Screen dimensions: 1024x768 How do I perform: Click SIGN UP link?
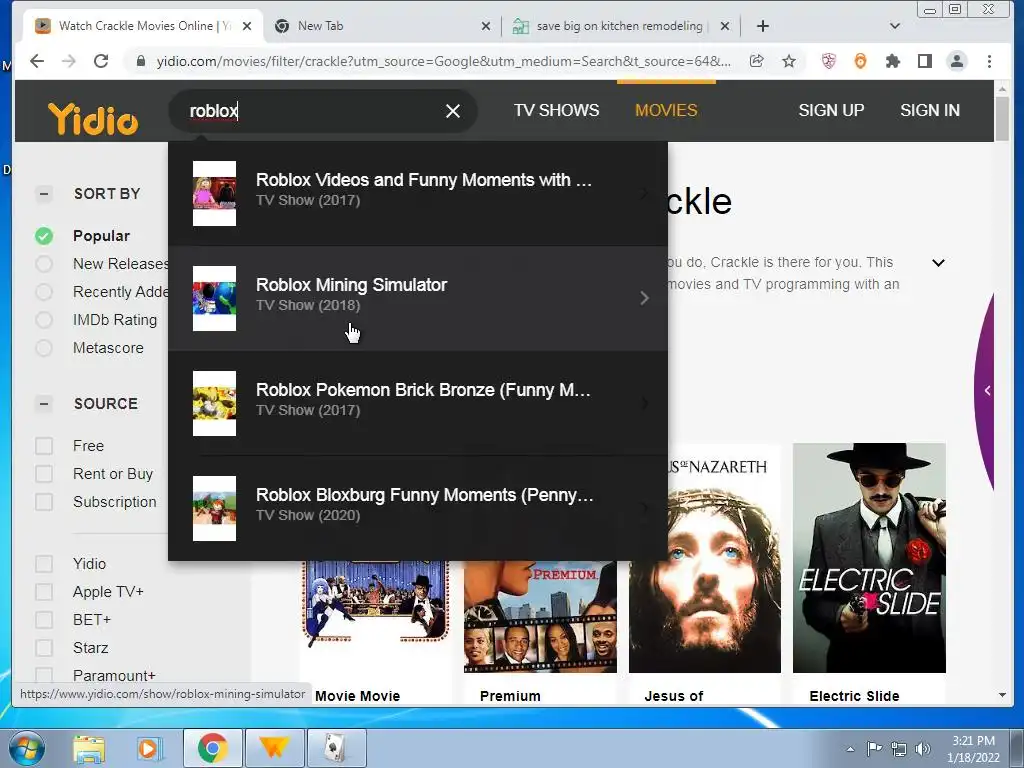pos(831,110)
